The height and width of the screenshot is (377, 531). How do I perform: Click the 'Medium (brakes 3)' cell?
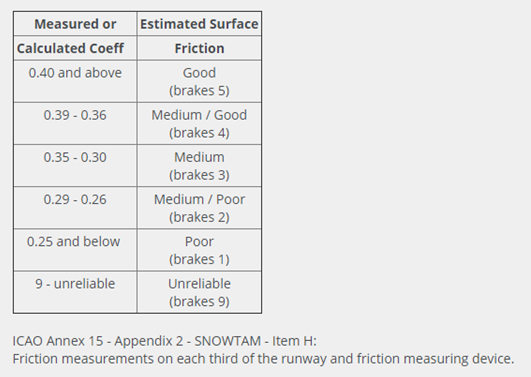(x=199, y=166)
